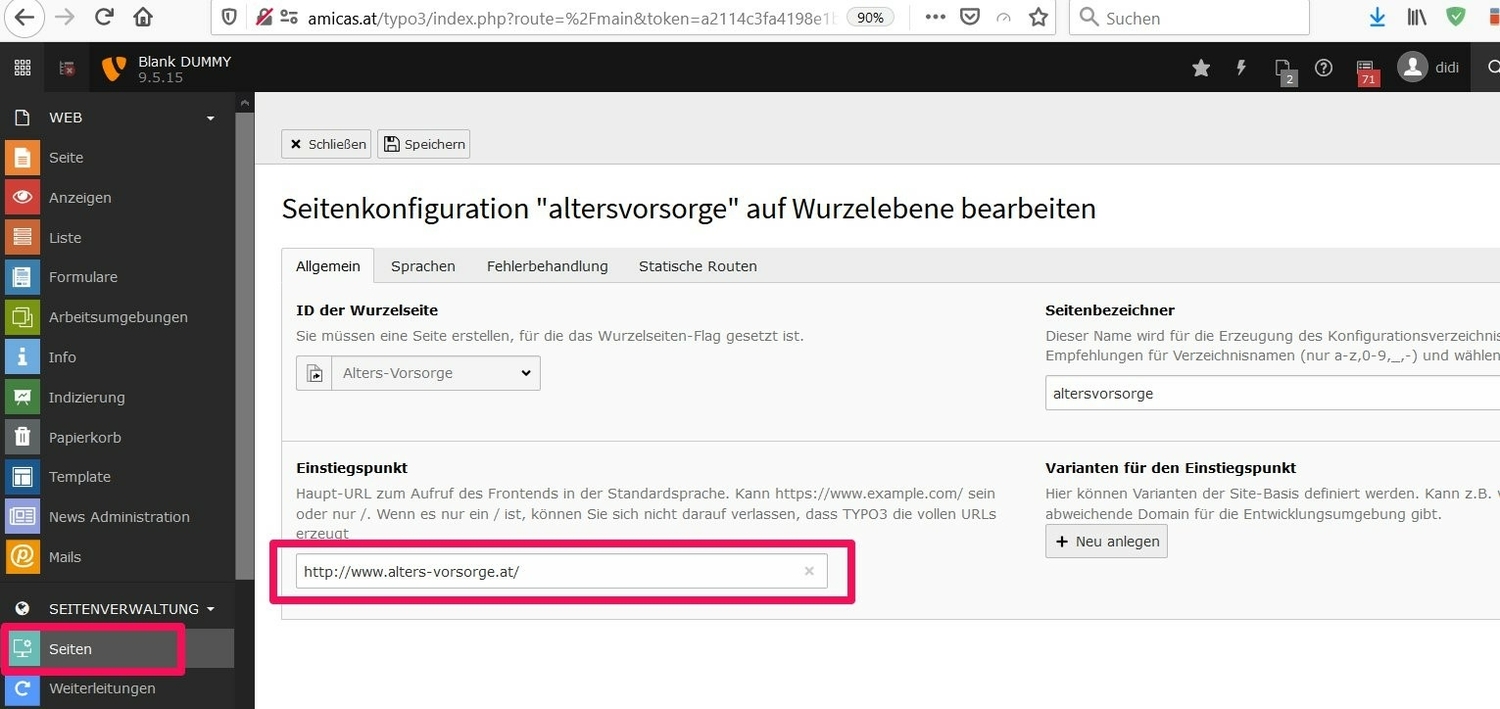The image size is (1500, 709).
Task: Switch to the Allgemein tab
Action: point(328,266)
